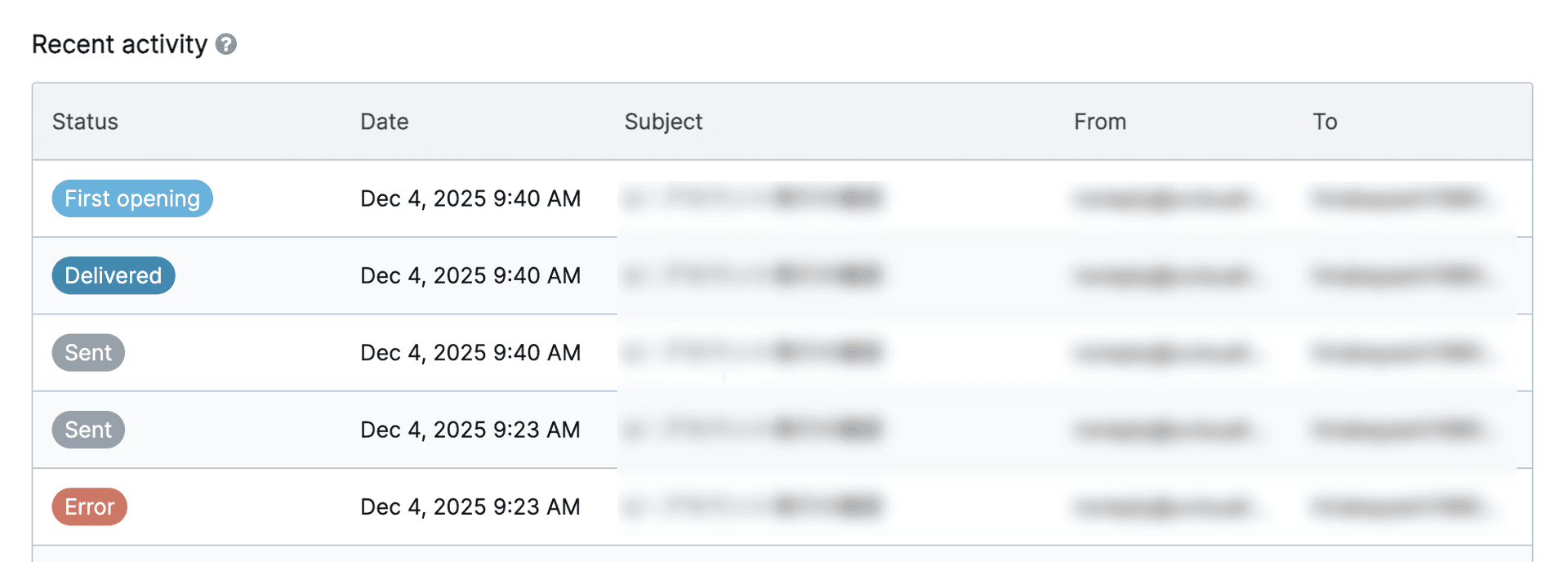The image size is (1568, 562).
Task: Click the 9:23 AM date in the Sent row
Action: (x=470, y=430)
